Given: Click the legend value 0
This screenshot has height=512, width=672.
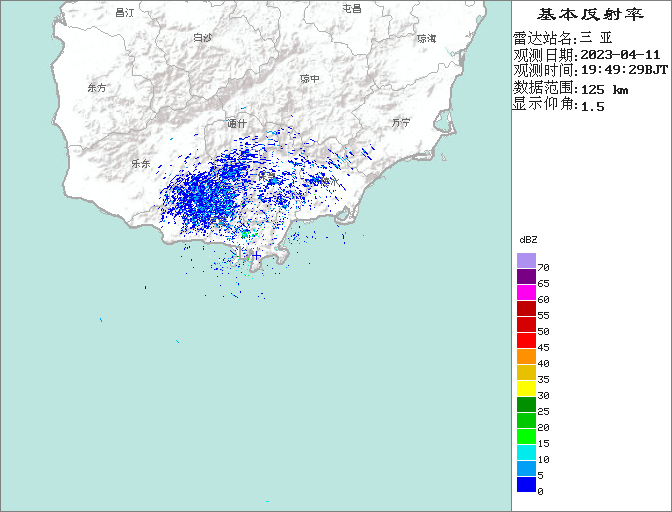Looking at the screenshot, I should pyautogui.click(x=540, y=492).
